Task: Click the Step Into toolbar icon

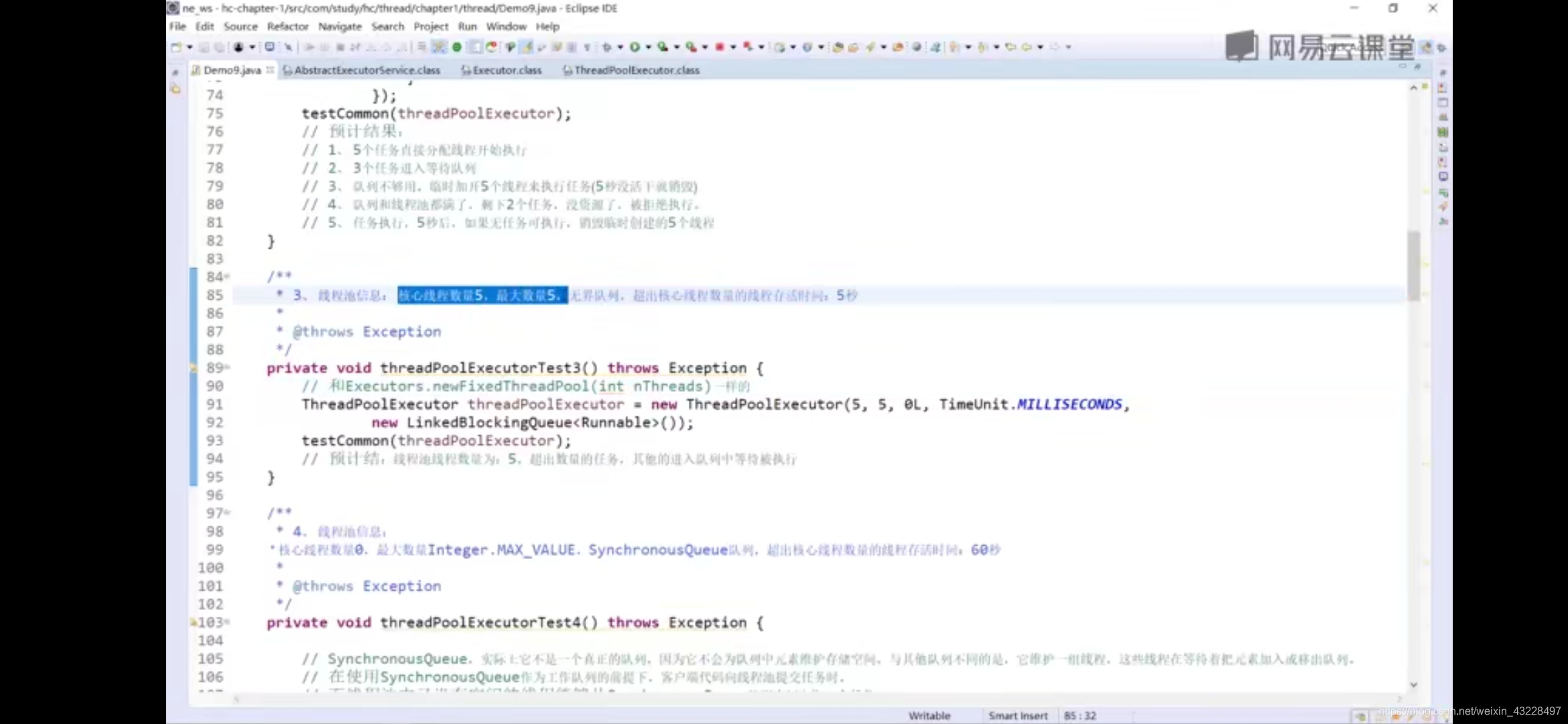Action: (371, 47)
